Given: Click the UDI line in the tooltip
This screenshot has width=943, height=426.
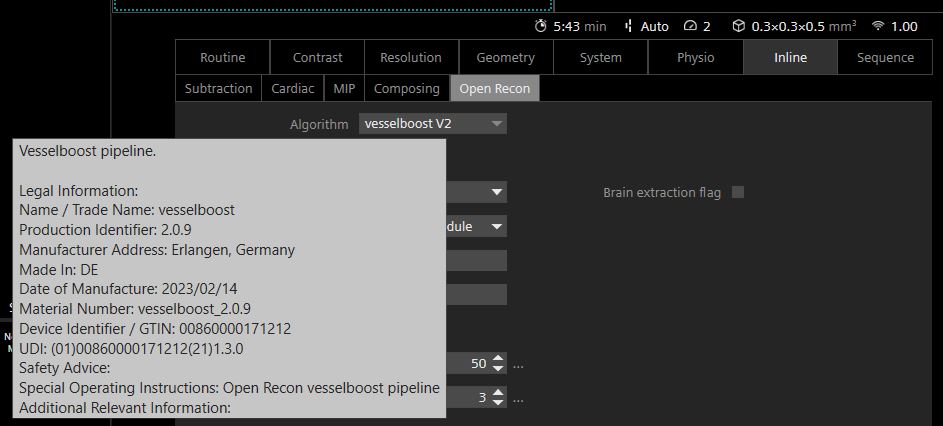Looking at the screenshot, I should click(131, 348).
